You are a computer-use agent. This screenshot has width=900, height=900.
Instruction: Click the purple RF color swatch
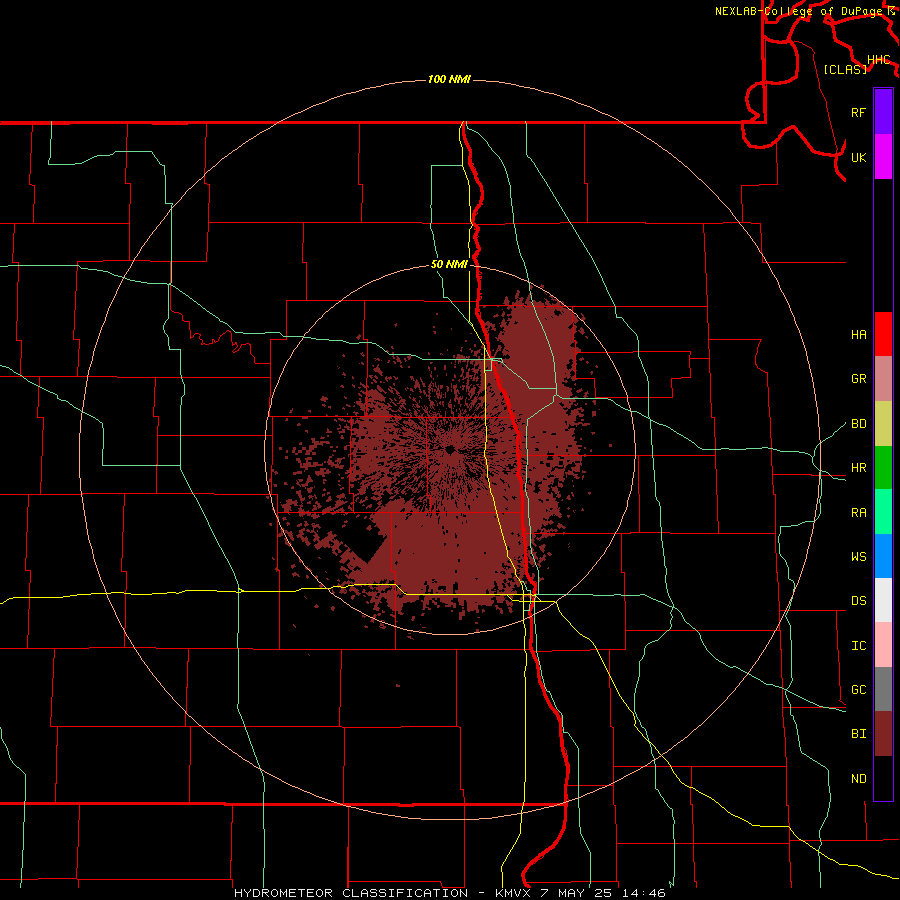click(x=883, y=112)
